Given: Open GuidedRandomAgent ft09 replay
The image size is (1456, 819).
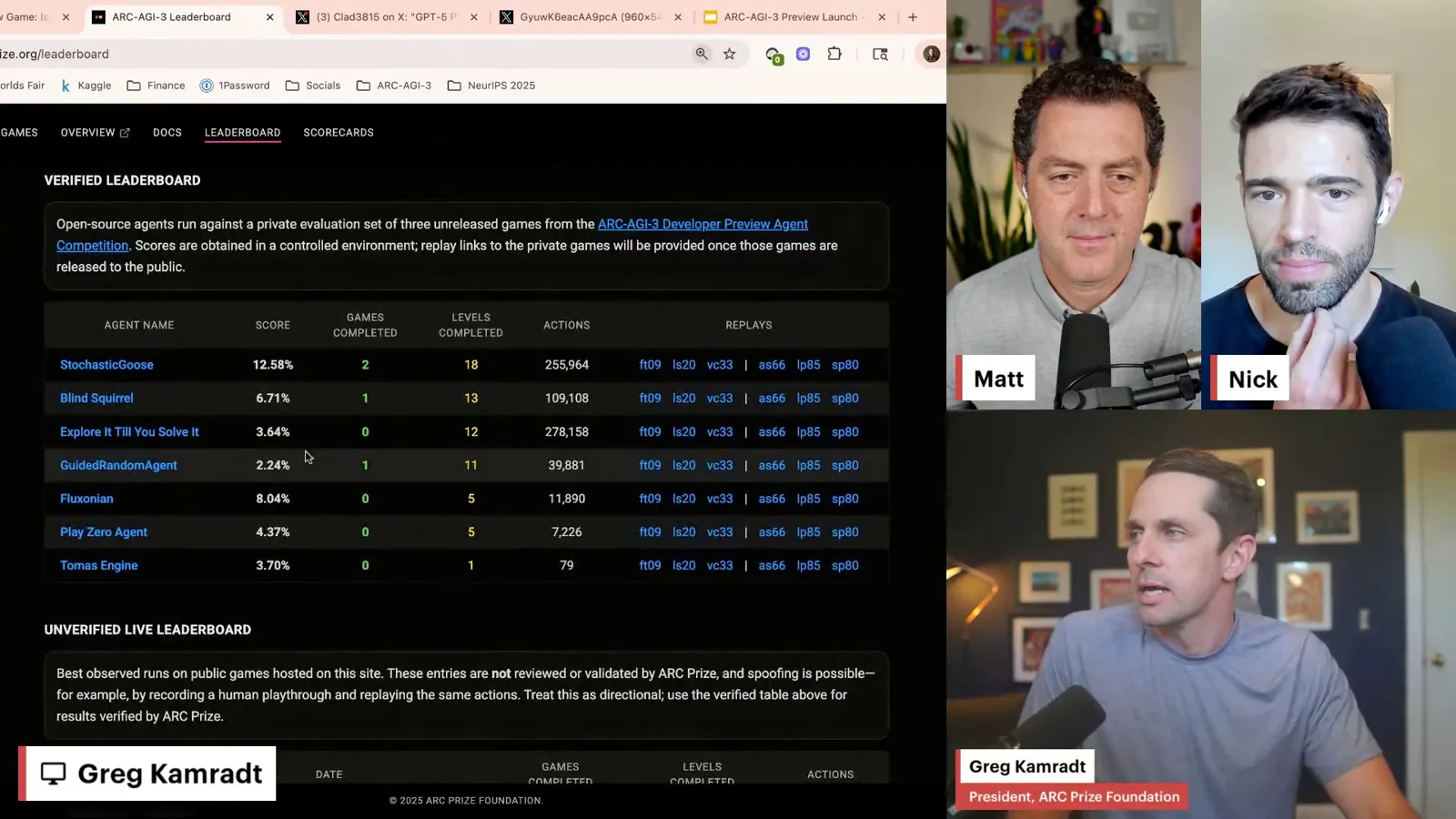Looking at the screenshot, I should 650,465.
